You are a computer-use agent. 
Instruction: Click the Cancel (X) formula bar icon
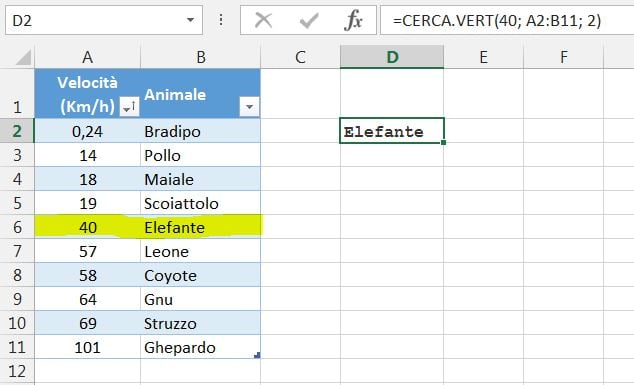click(x=264, y=20)
